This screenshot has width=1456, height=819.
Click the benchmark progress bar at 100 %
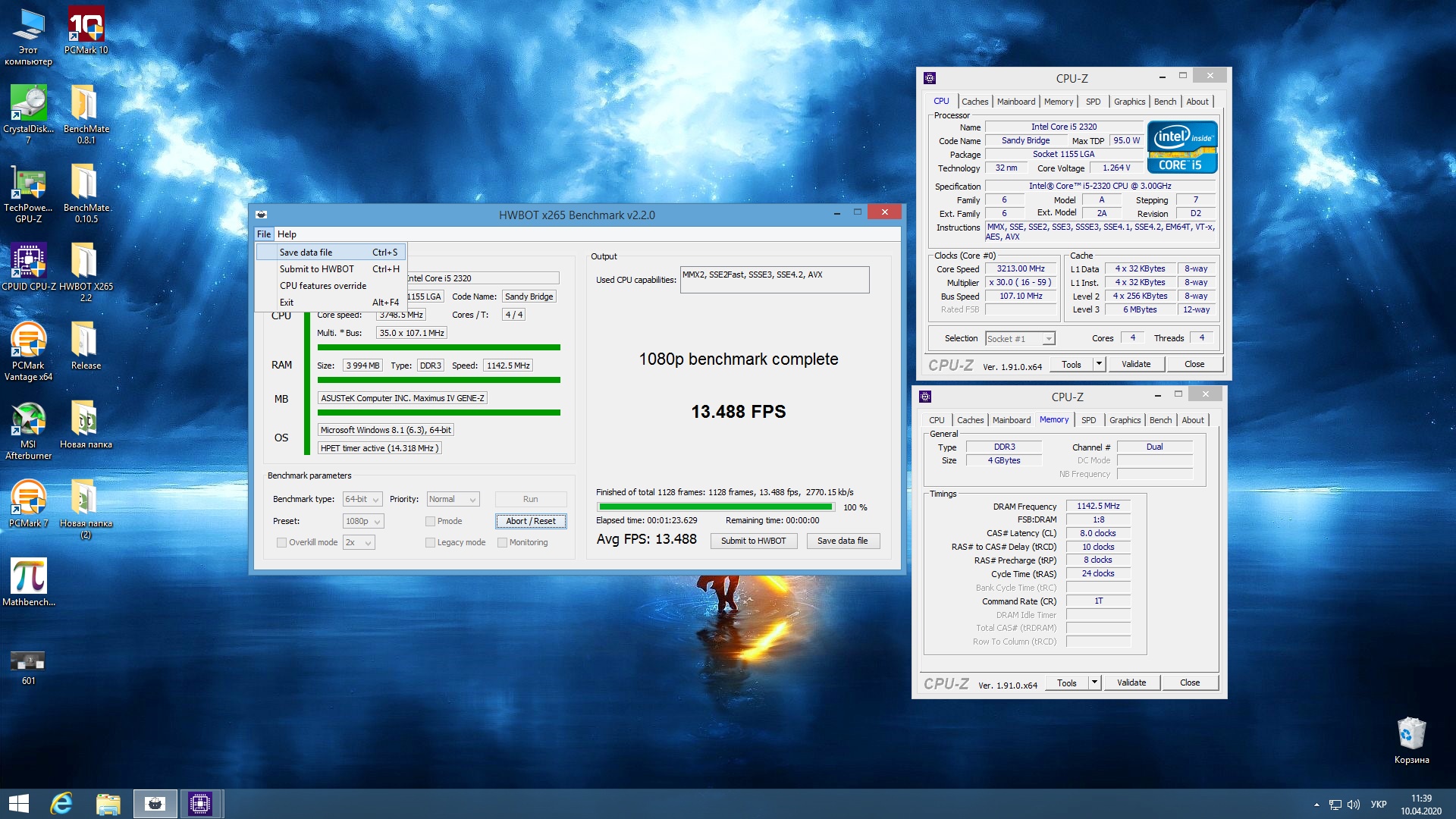click(x=716, y=507)
